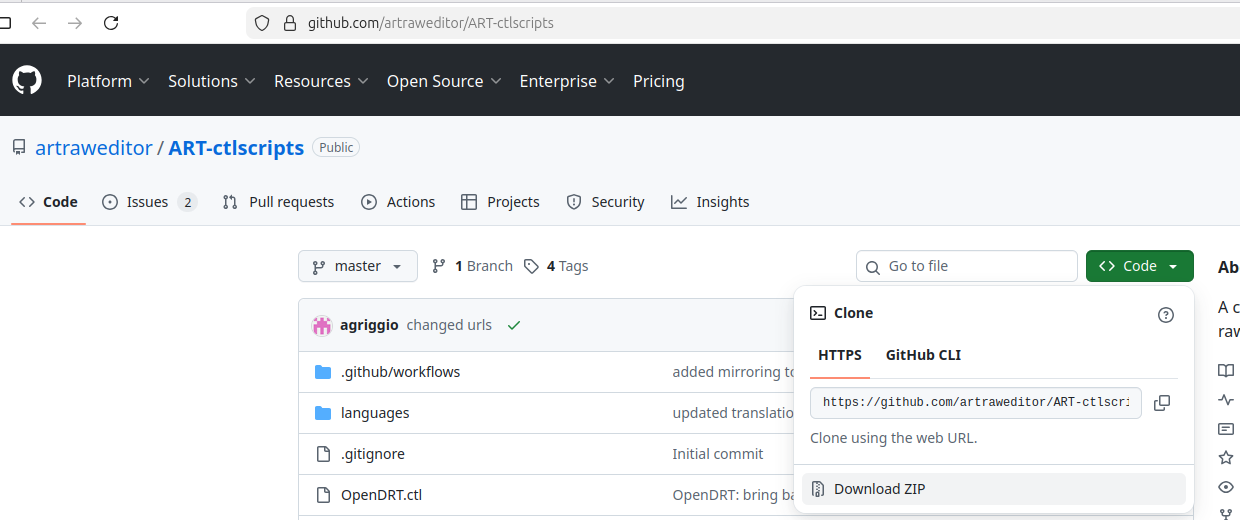
Task: Expand the Platform navigation menu
Action: click(108, 81)
